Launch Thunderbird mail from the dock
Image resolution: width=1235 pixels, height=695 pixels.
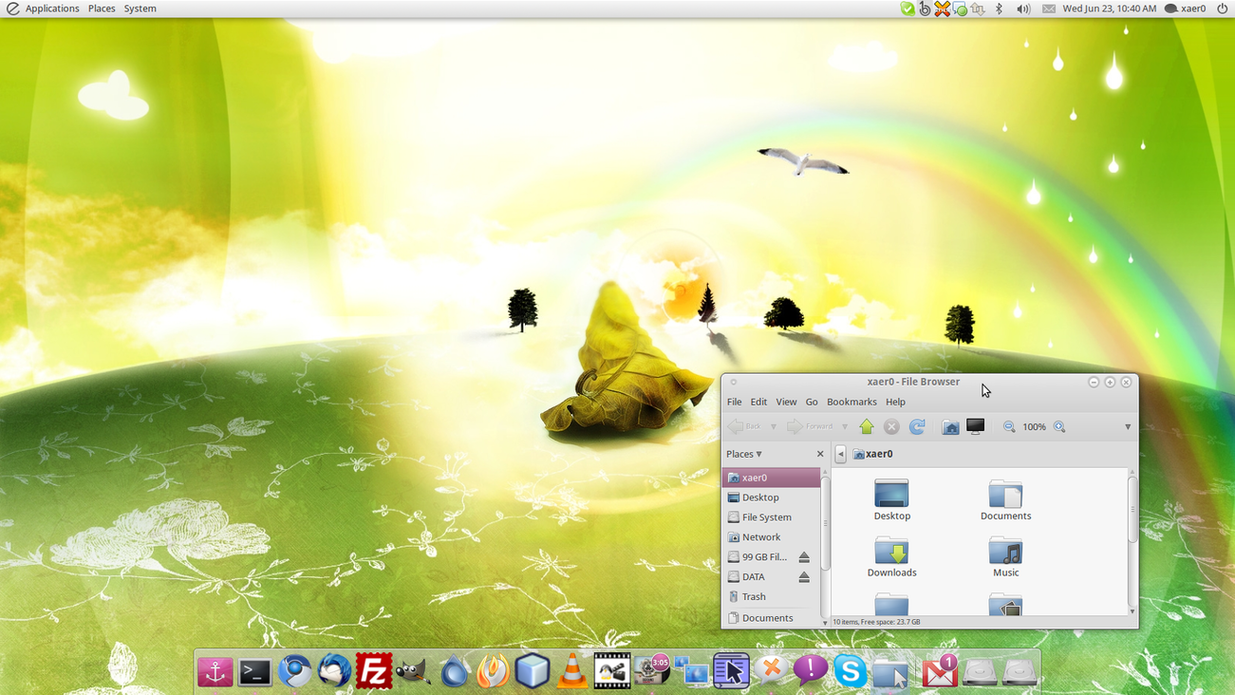(x=334, y=672)
